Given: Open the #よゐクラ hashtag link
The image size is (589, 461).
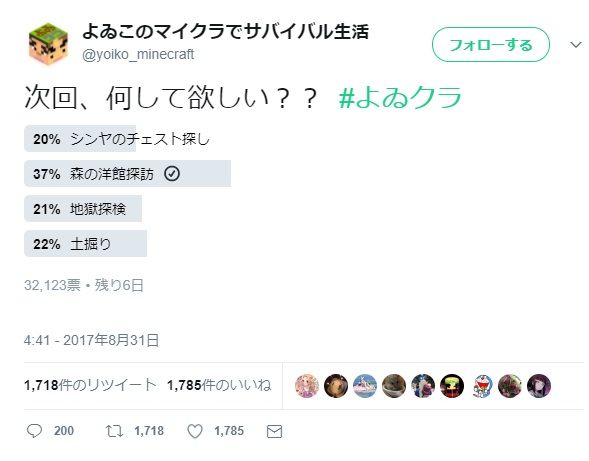Looking at the screenshot, I should pos(400,97).
